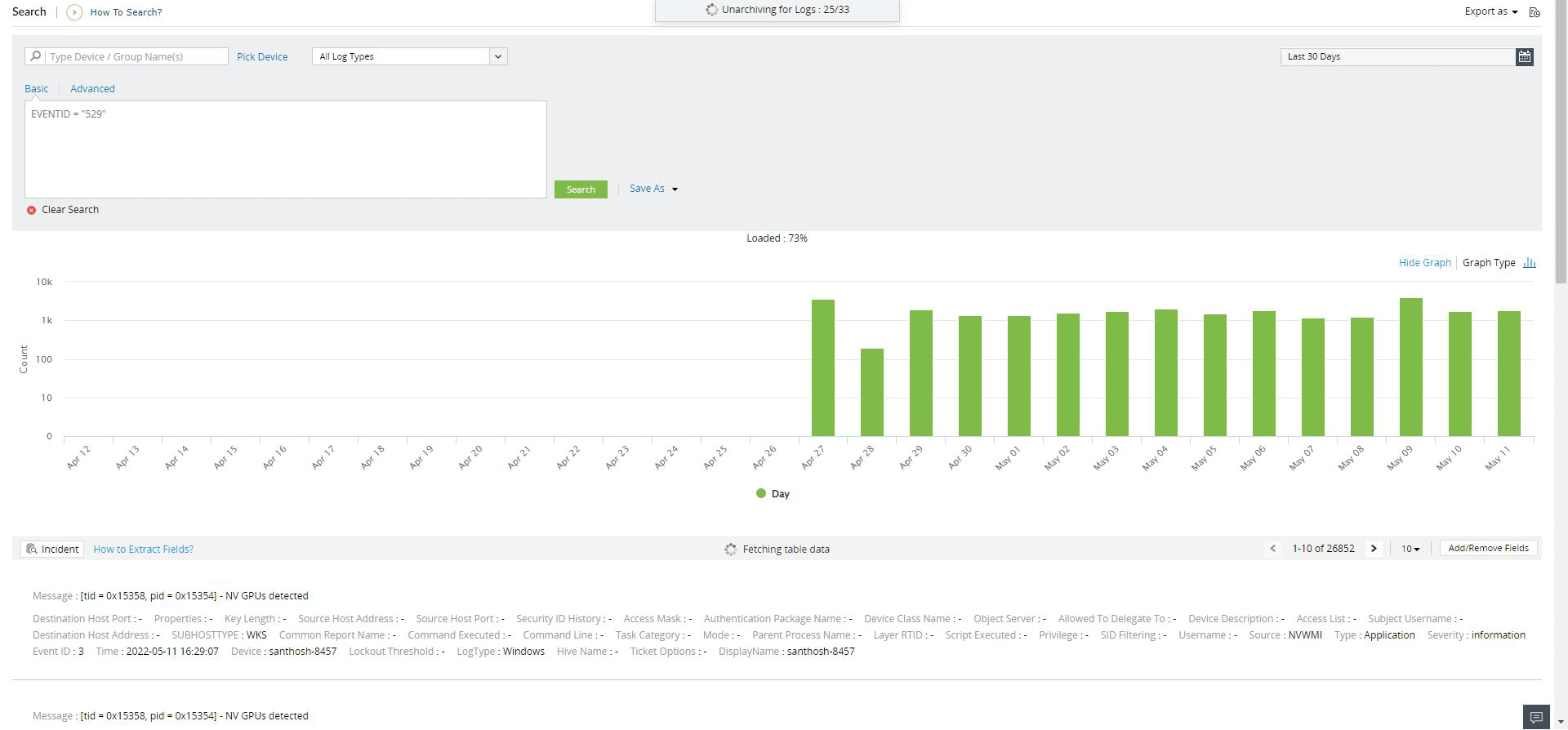Select the May 09 bar in chart
The width and height of the screenshot is (1568, 730).
[1411, 367]
